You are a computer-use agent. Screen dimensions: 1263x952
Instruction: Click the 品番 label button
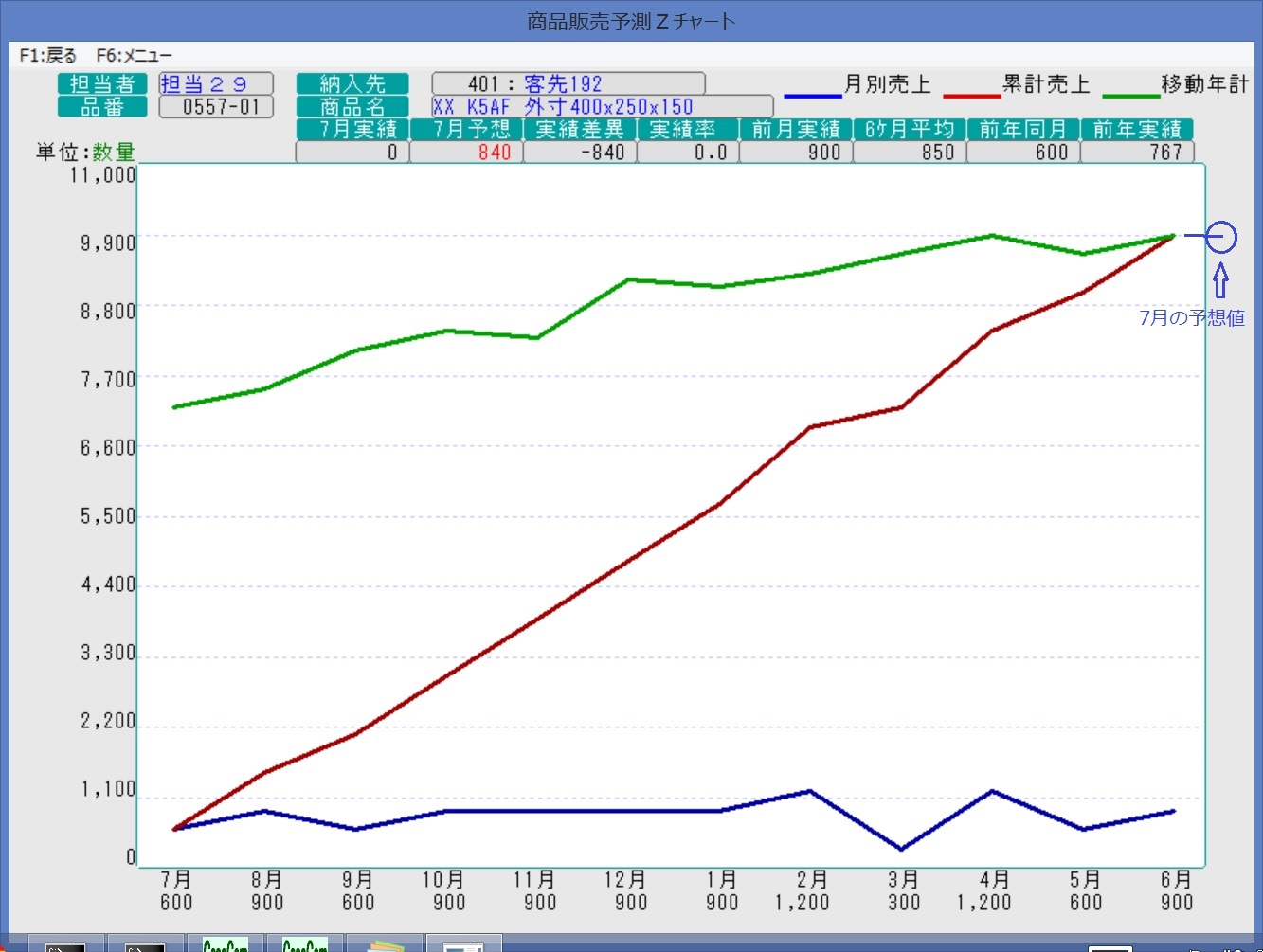(x=102, y=107)
